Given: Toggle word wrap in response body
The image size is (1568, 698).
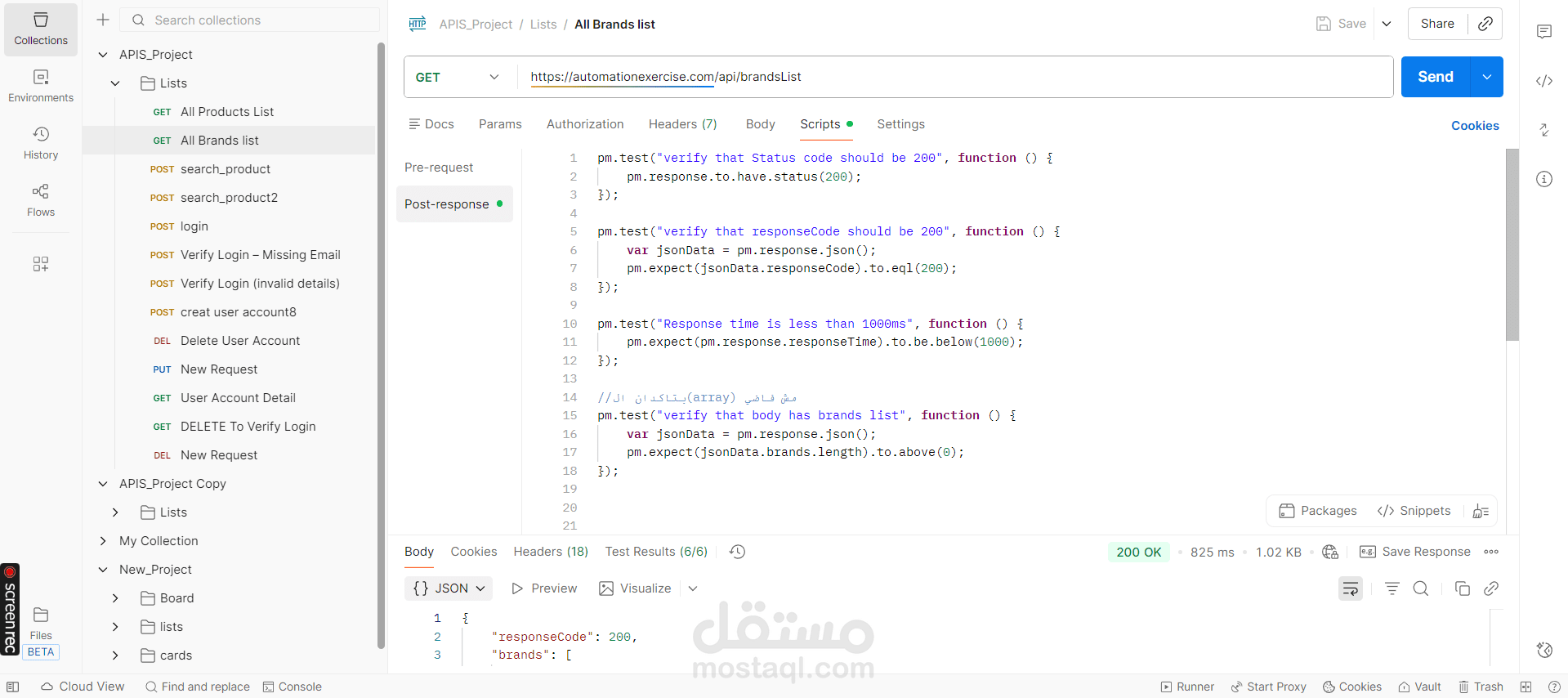Looking at the screenshot, I should (1351, 588).
